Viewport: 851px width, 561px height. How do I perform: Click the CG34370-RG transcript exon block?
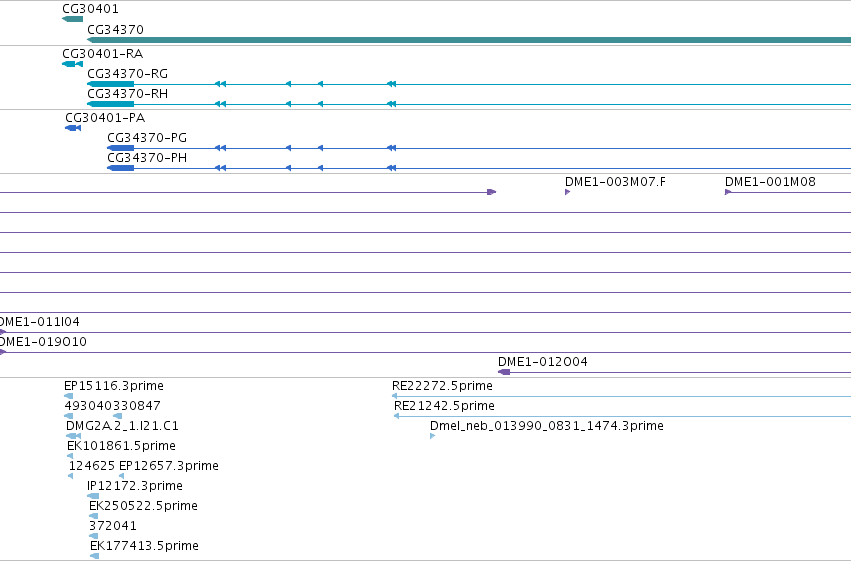tap(111, 84)
